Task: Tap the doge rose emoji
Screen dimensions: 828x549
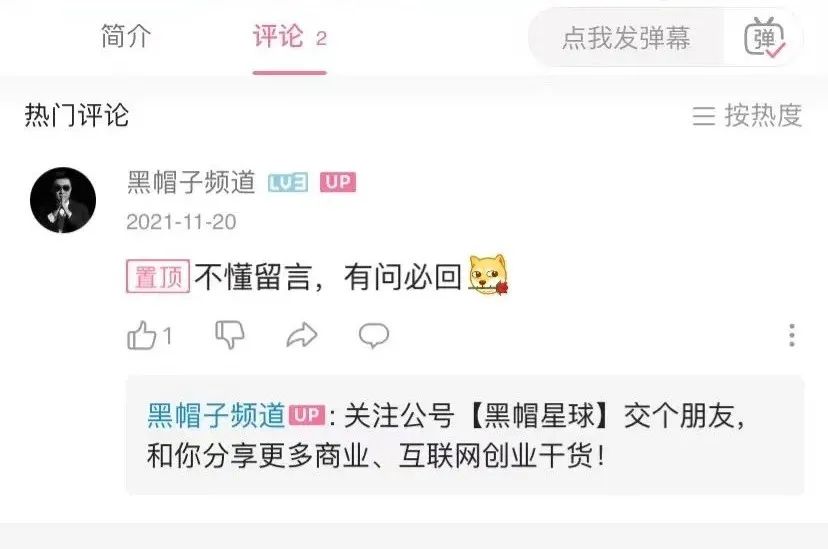Action: [488, 274]
